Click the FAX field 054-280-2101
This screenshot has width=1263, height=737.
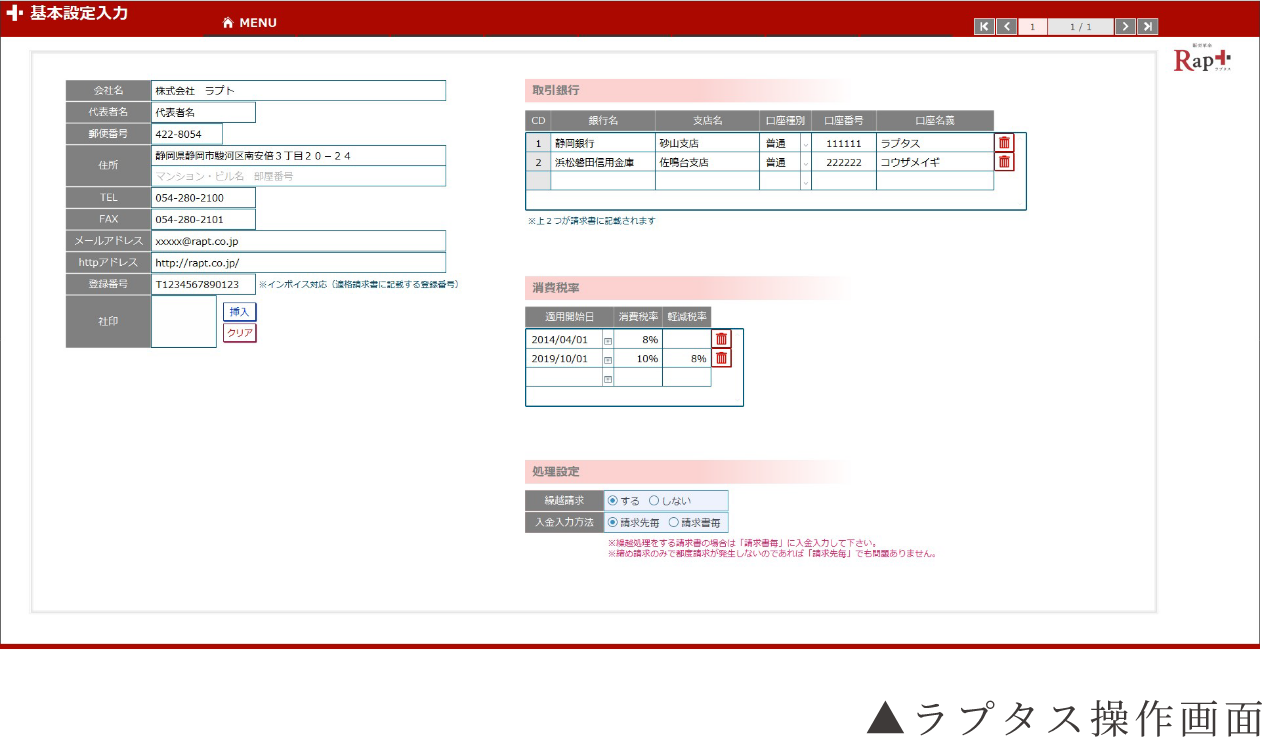[203, 219]
